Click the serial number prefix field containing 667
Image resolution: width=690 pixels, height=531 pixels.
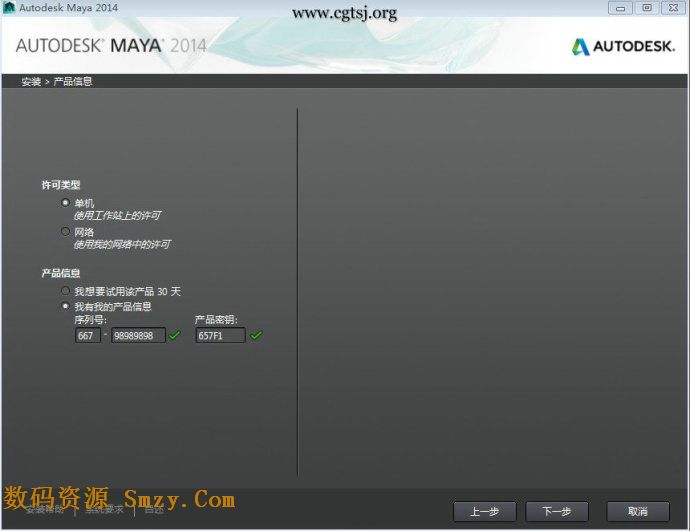tap(88, 336)
